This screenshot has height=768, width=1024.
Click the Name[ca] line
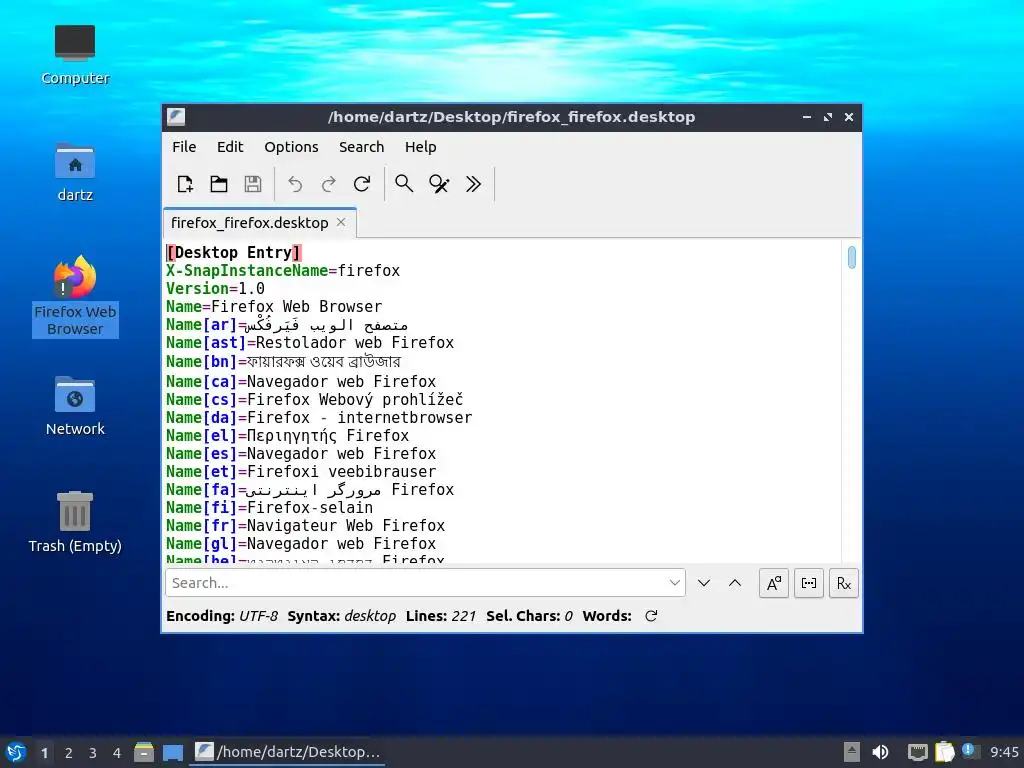[x=301, y=381]
